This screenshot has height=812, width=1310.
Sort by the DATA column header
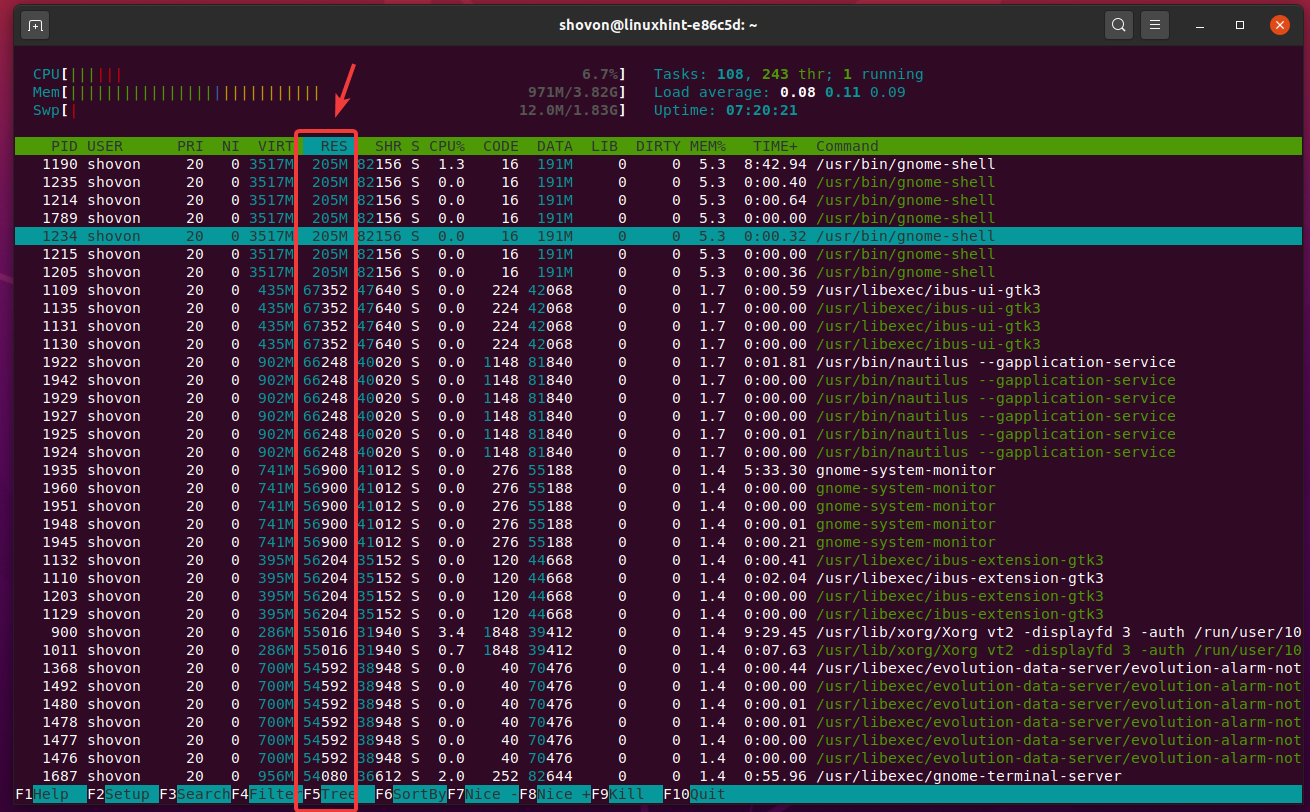point(555,146)
